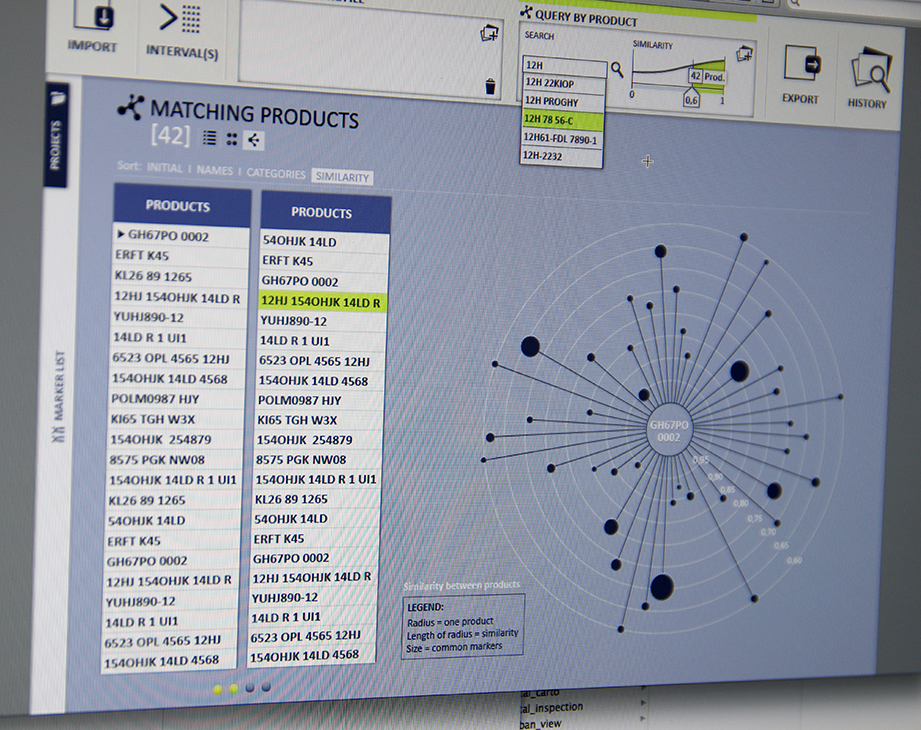
Task: Click the magnifier search icon
Action: [x=617, y=69]
